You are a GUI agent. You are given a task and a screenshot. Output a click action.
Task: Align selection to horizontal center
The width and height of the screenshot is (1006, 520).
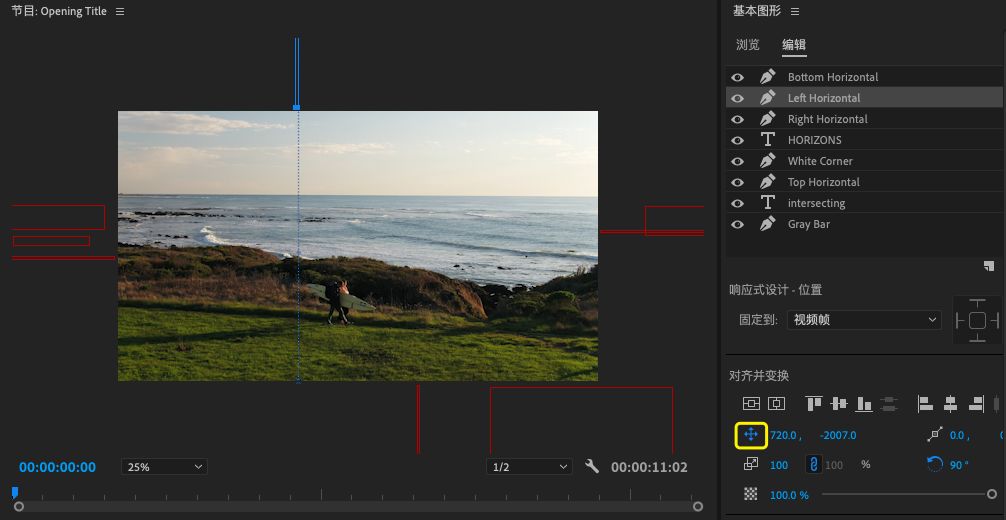click(951, 404)
